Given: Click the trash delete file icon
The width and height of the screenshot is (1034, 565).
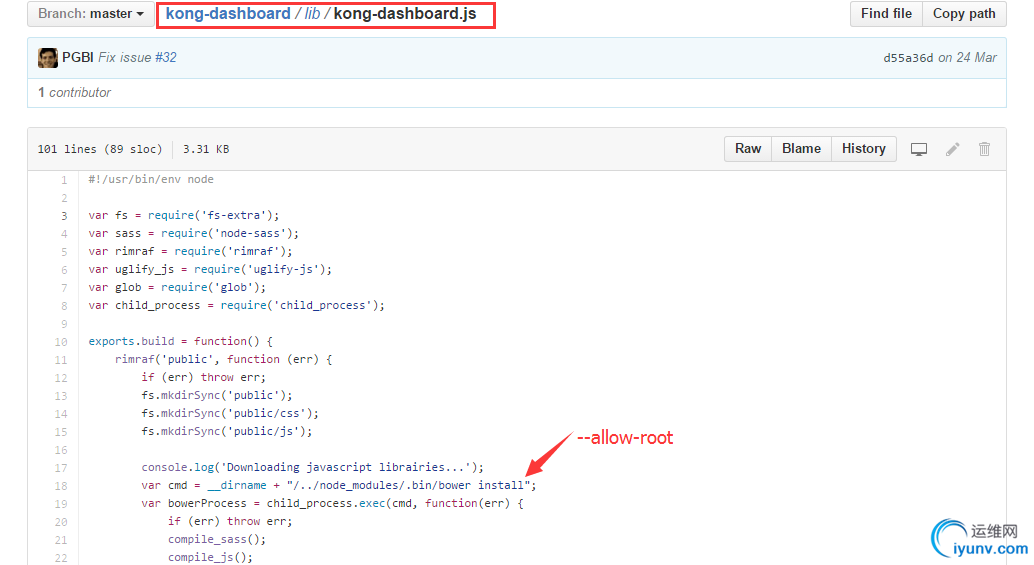Looking at the screenshot, I should tap(984, 150).
